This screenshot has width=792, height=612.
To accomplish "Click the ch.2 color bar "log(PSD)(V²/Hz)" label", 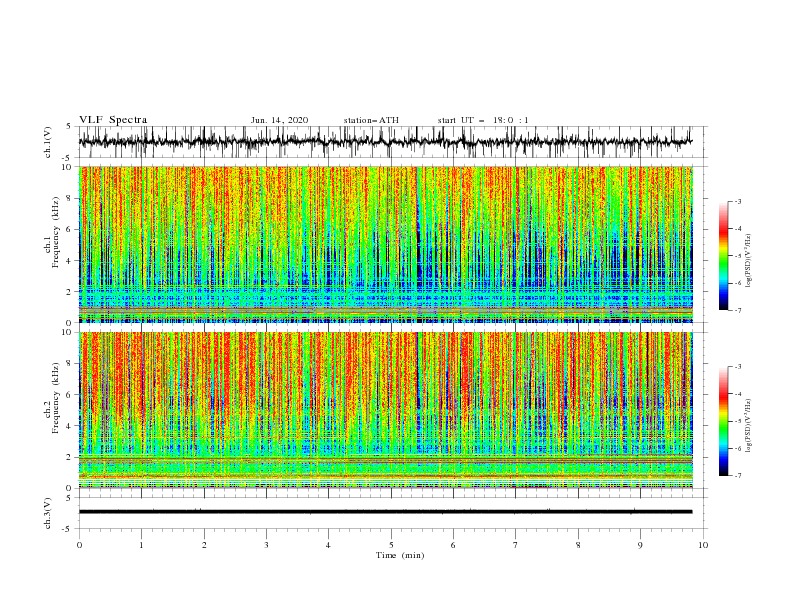I will tap(749, 425).
